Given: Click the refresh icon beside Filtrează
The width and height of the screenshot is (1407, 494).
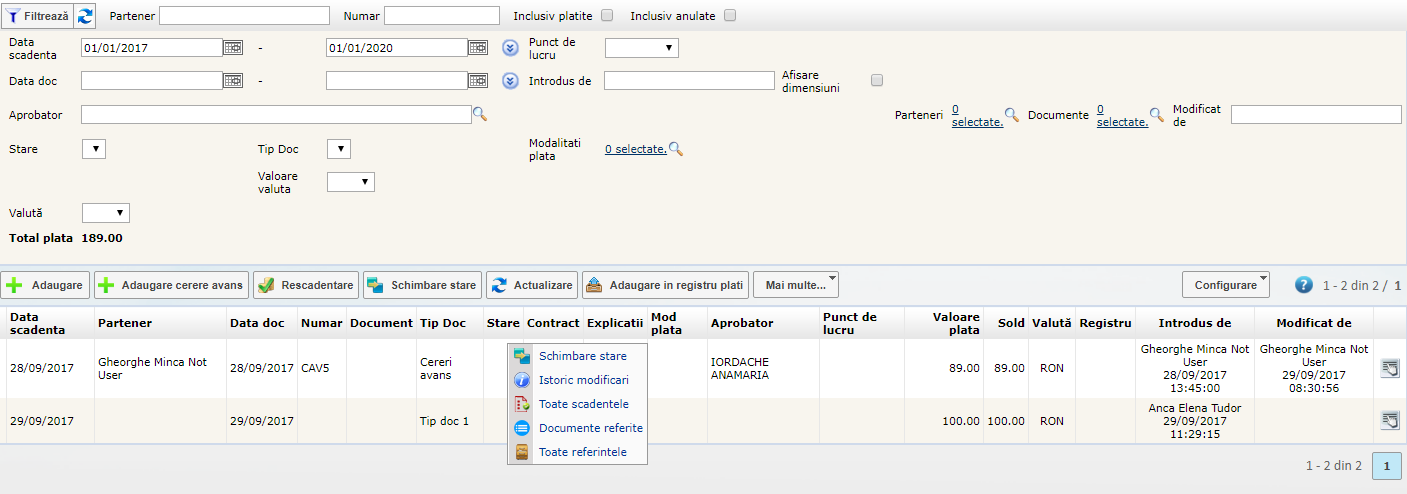Looking at the screenshot, I should click(x=86, y=16).
